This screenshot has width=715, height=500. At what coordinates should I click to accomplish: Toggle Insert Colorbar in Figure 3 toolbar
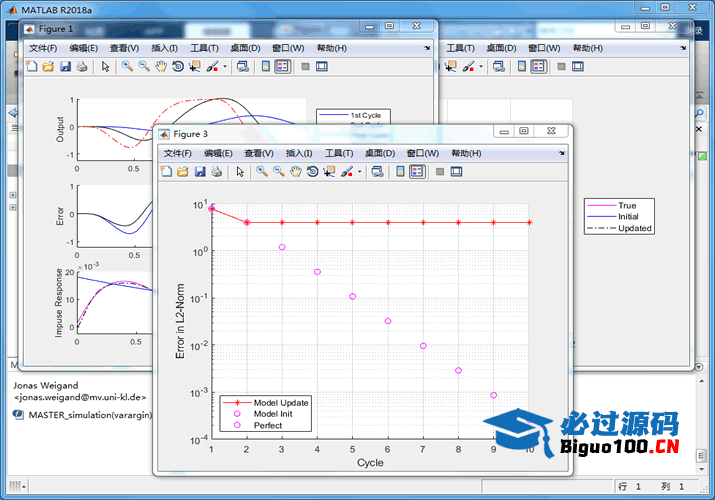point(401,172)
